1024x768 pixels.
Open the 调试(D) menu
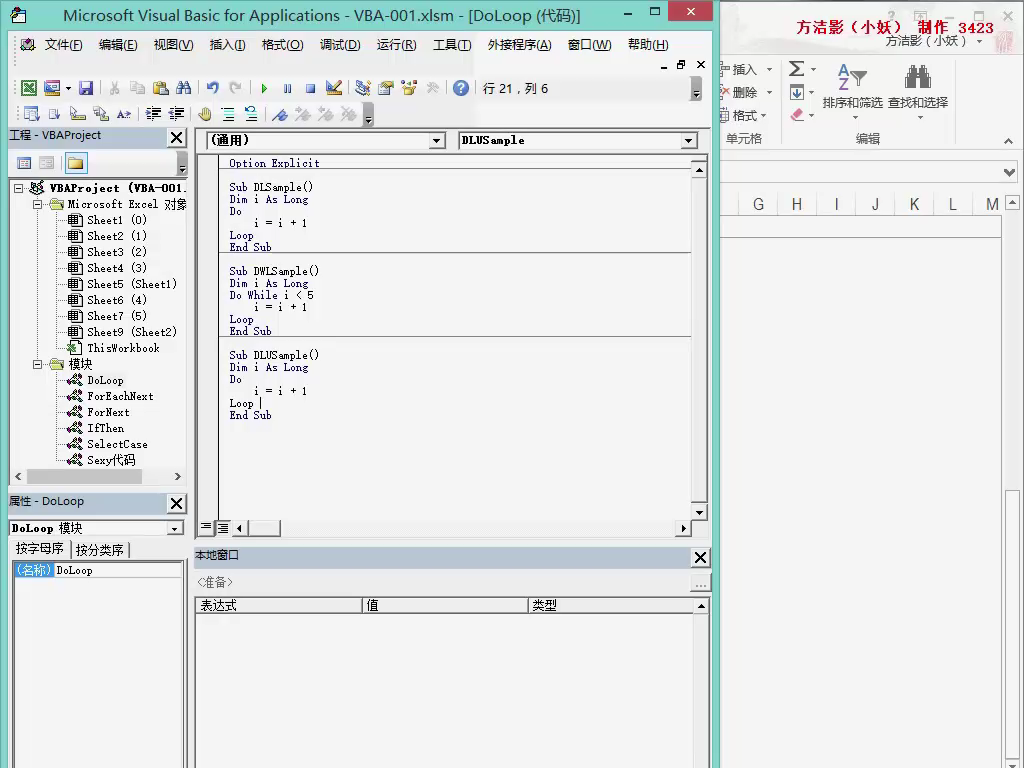point(340,45)
